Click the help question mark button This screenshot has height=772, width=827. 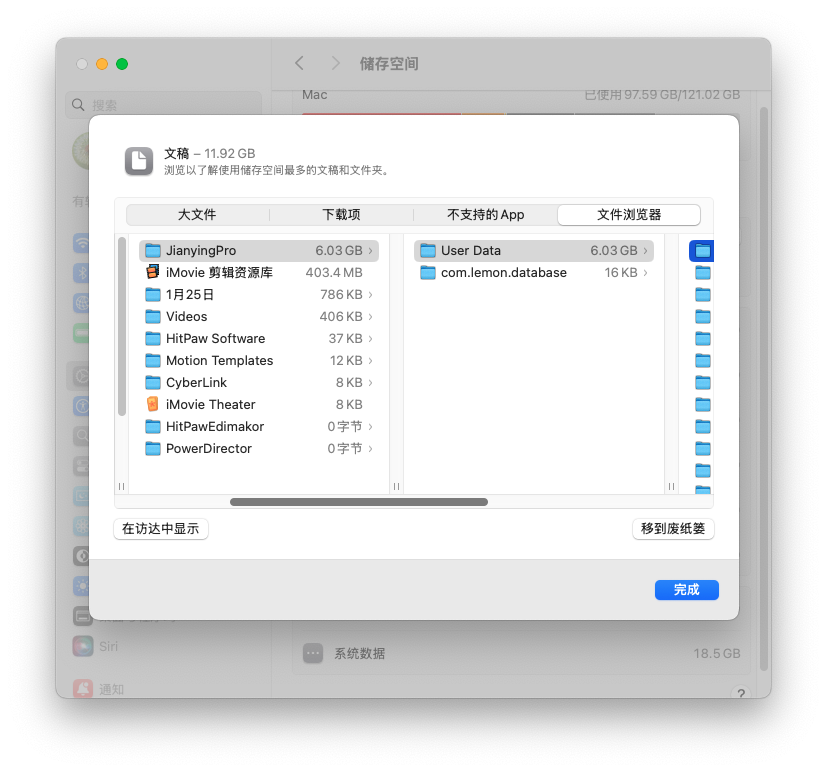tap(741, 693)
